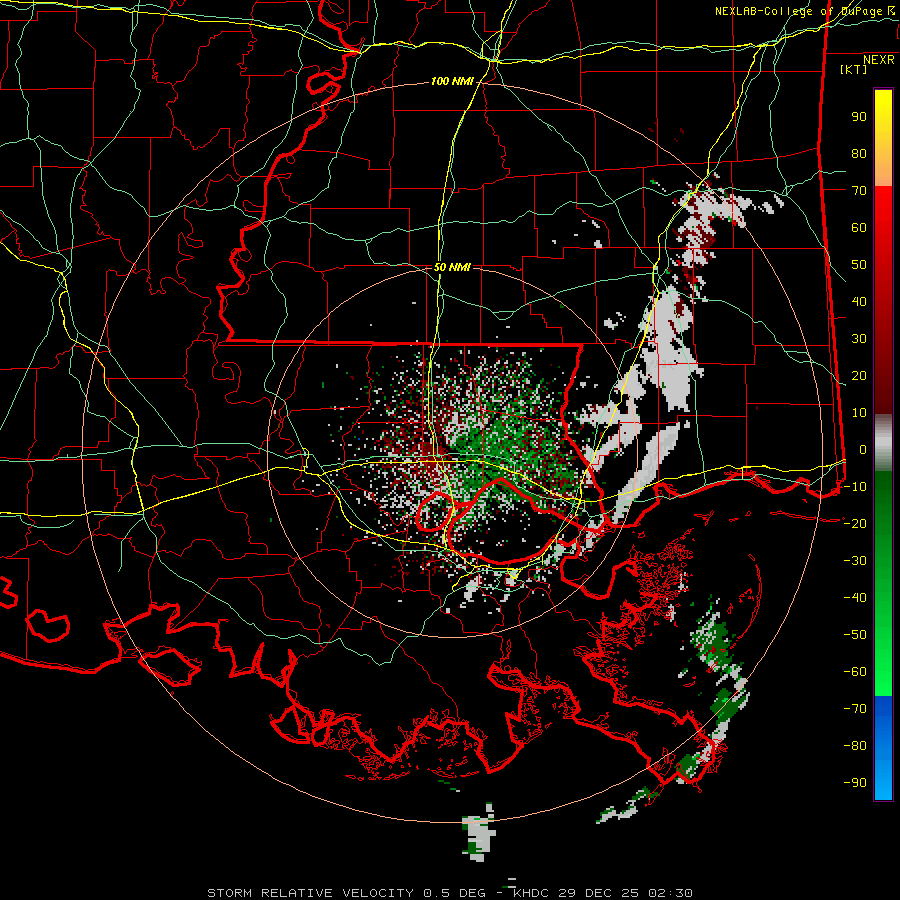Click the 50 value on velocity scale
Viewport: 900px width, 900px height.
coord(859,265)
